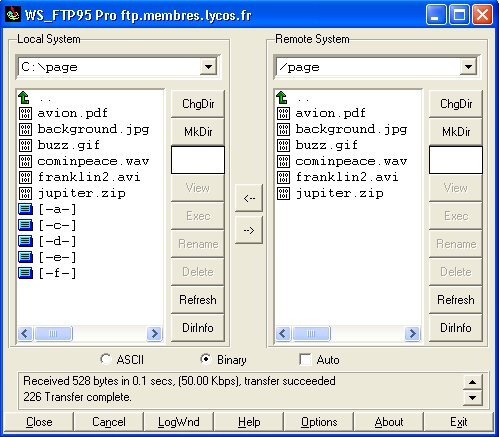The height and width of the screenshot is (437, 499).
Task: Click the file icon of local jupiter.zip
Action: (x=25, y=193)
